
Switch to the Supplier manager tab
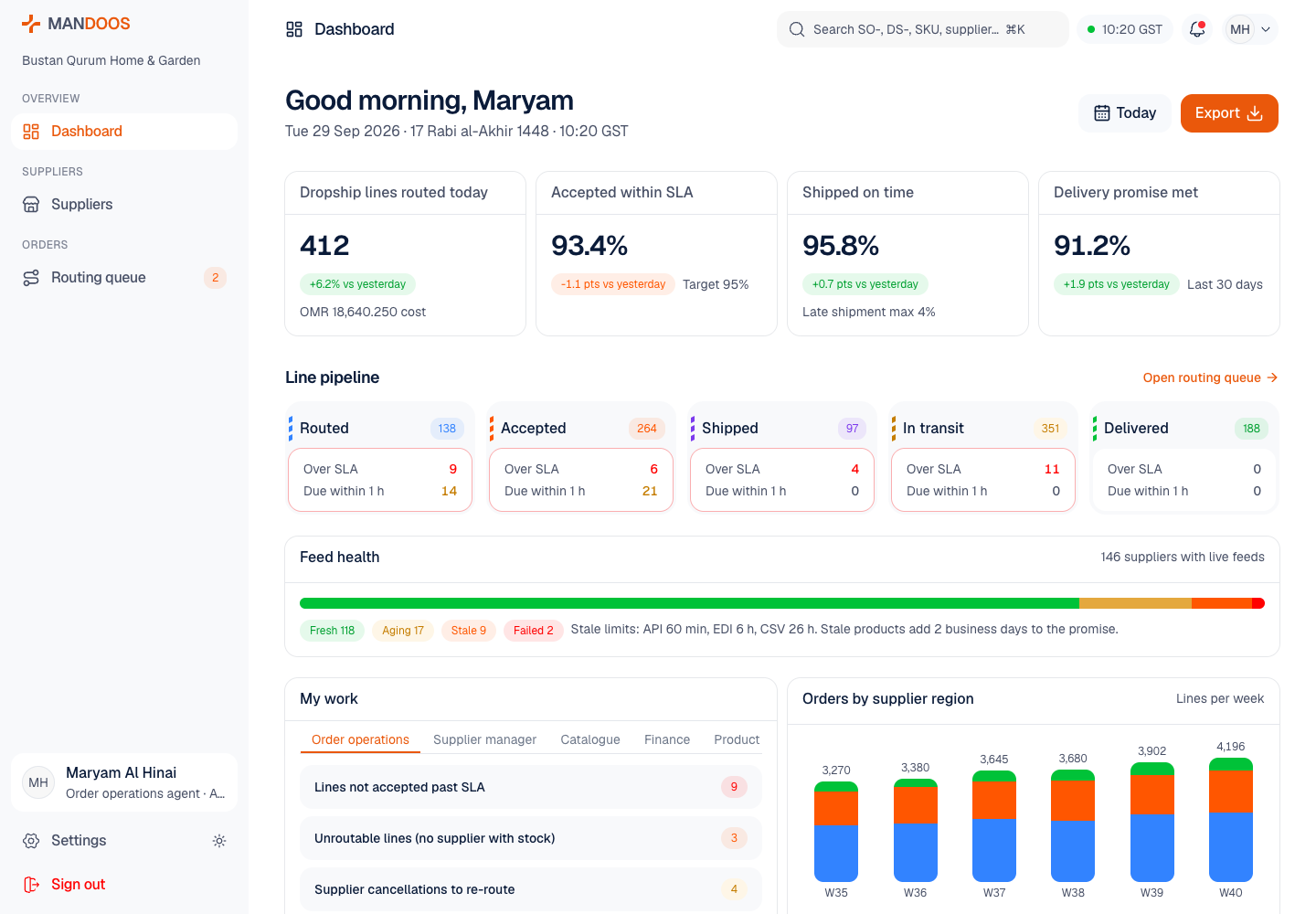point(484,739)
